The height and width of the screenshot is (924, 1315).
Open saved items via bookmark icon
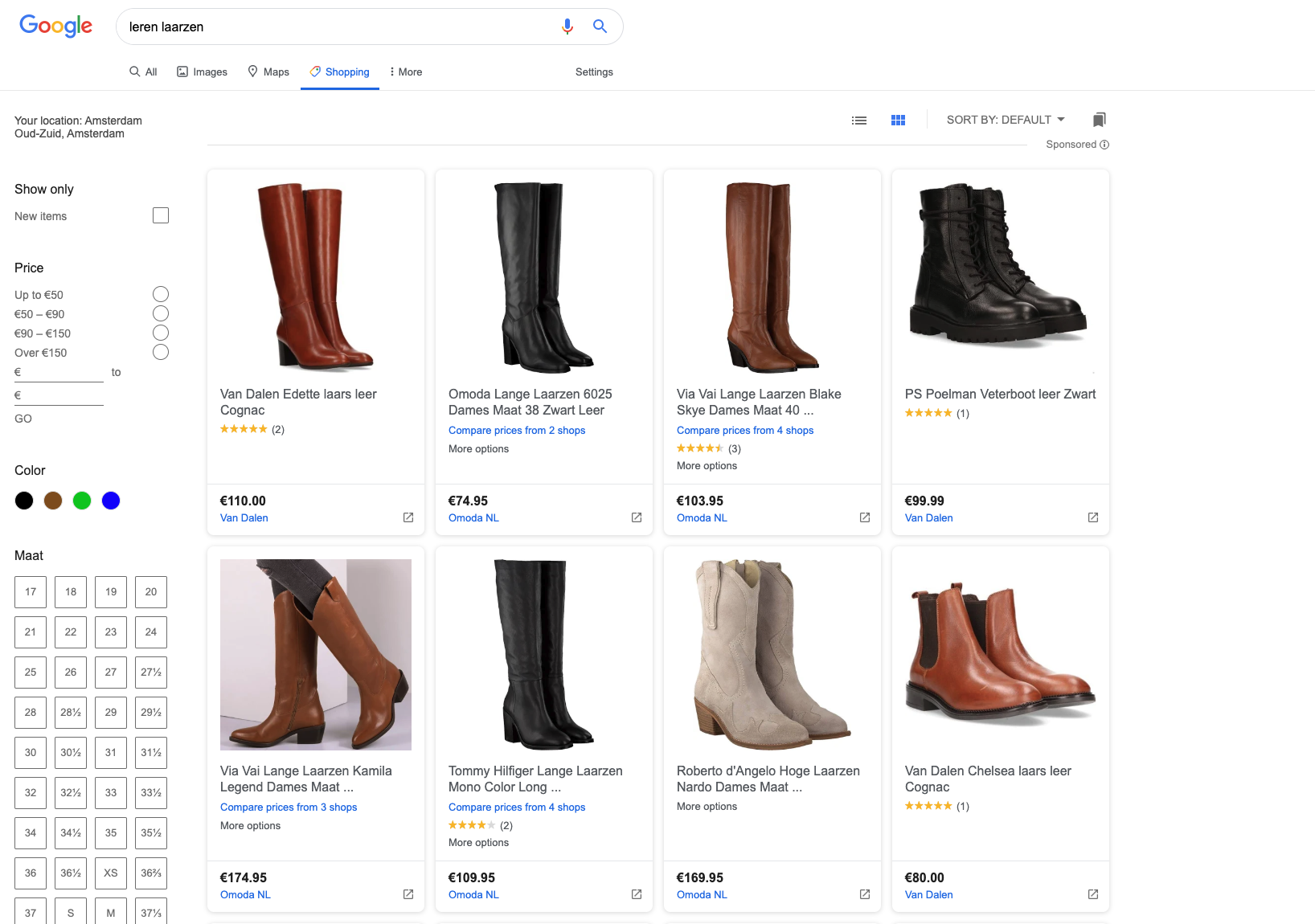pos(1099,120)
